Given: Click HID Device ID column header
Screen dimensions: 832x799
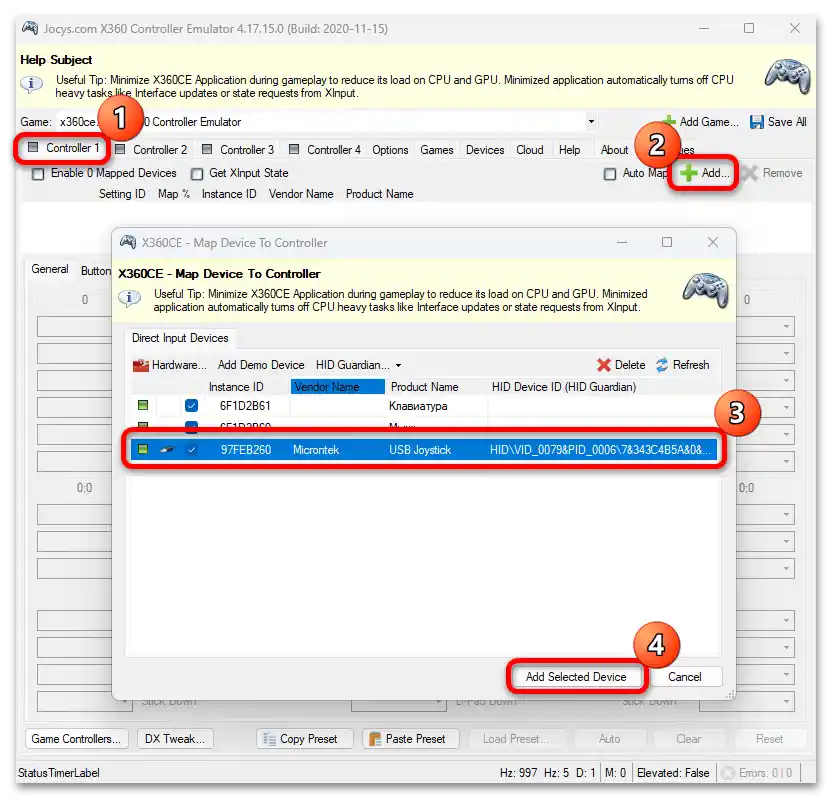Looking at the screenshot, I should 564,387.
